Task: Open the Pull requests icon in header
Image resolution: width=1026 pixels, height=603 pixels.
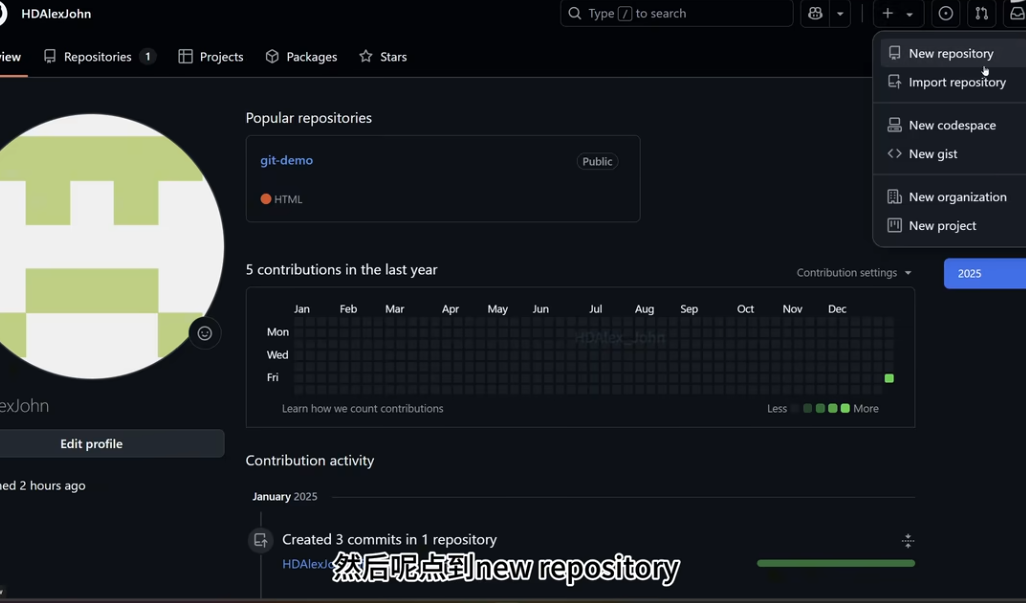Action: [x=982, y=13]
